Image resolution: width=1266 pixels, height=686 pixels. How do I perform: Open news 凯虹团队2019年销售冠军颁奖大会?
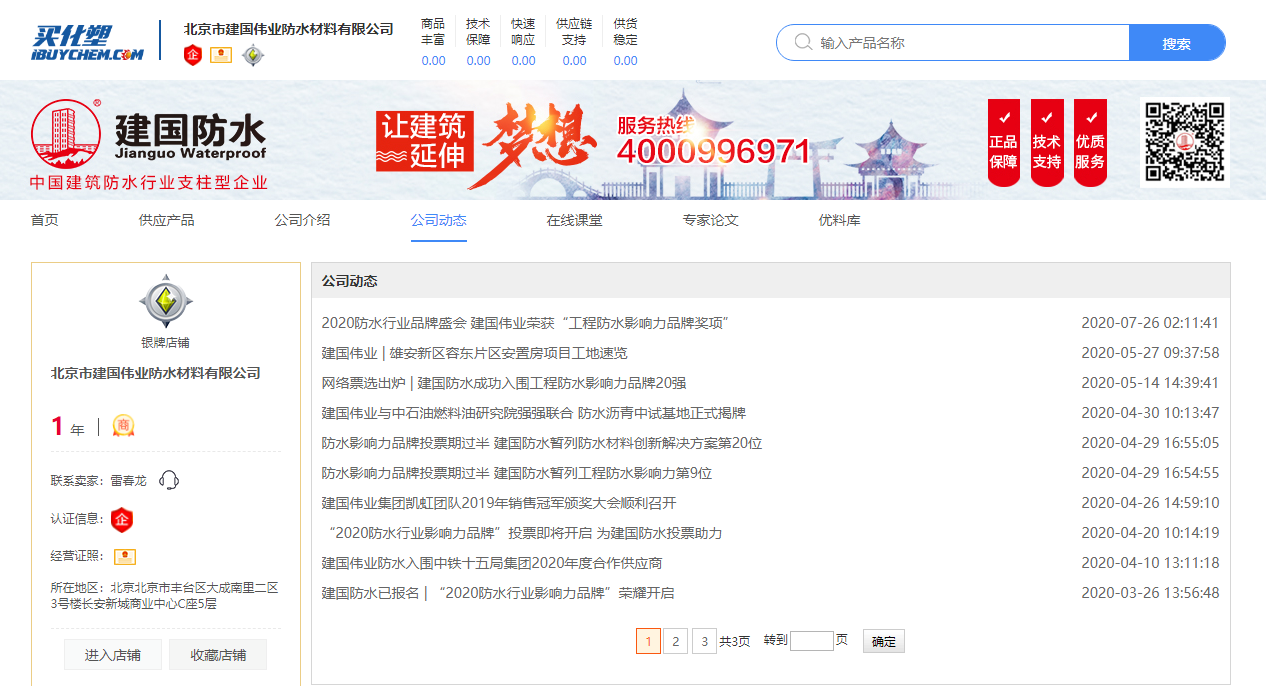[x=498, y=503]
